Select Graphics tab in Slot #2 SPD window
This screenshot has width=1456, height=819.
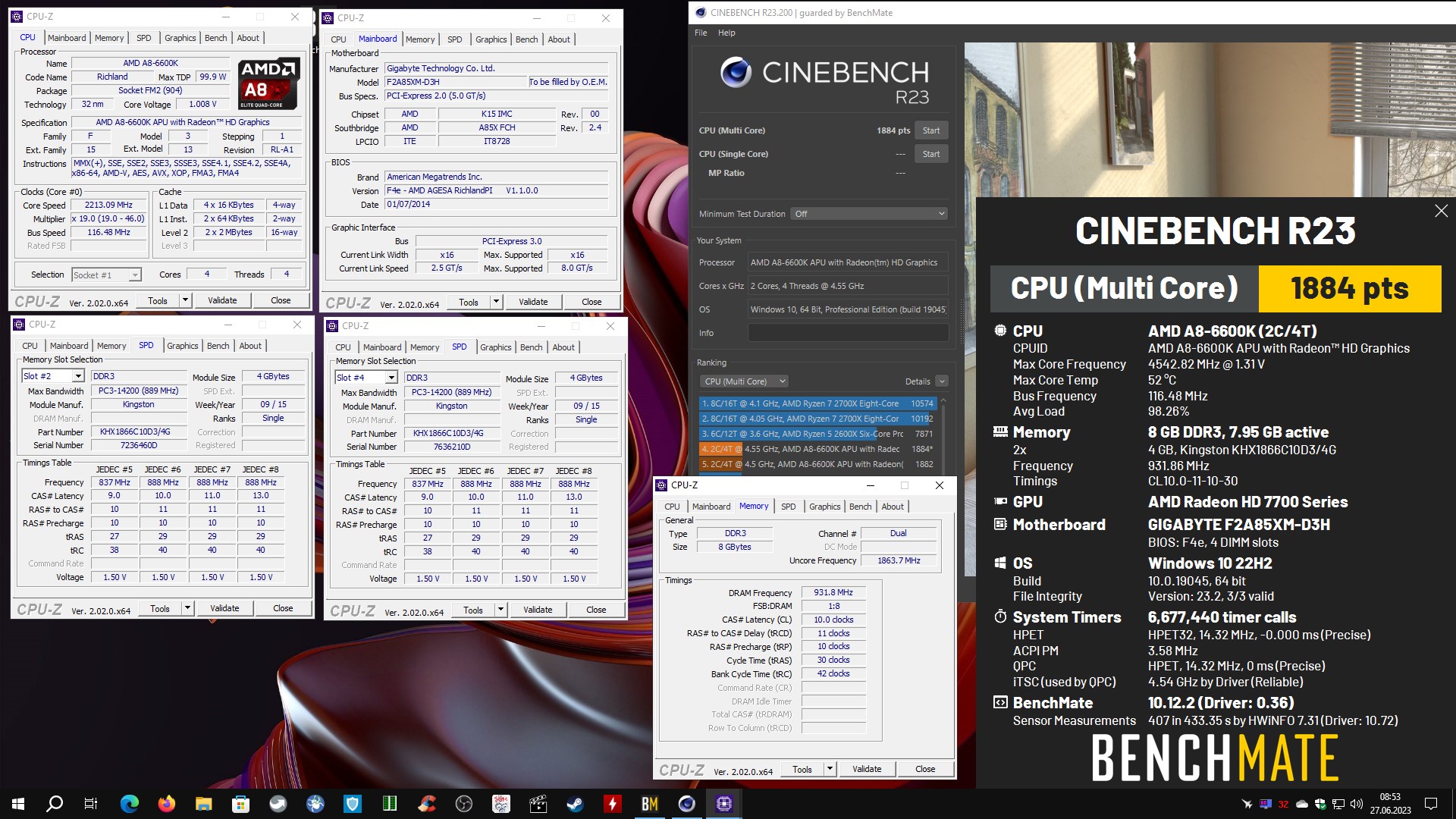pyautogui.click(x=183, y=346)
